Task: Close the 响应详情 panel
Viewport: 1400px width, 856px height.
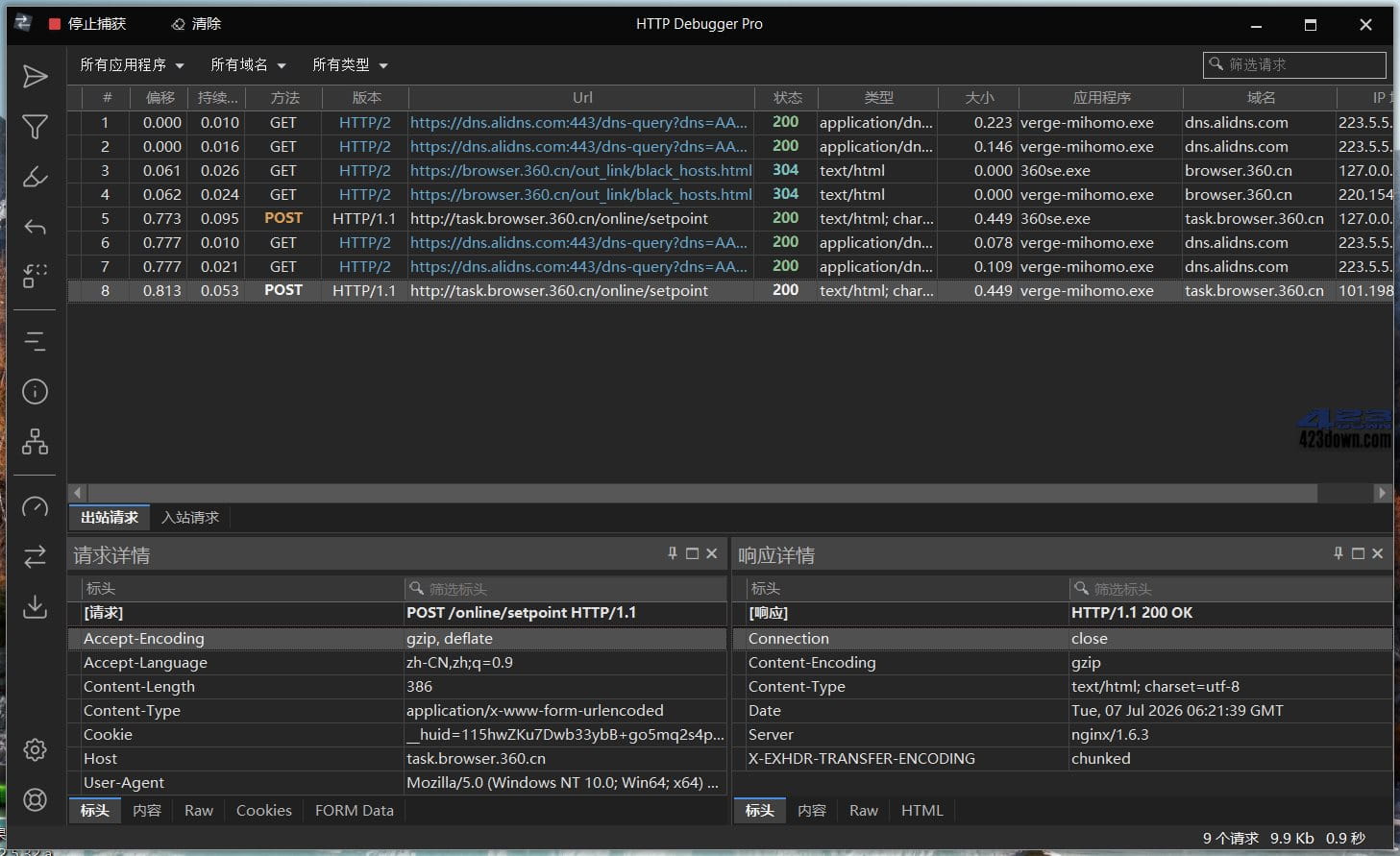Action: point(1378,553)
